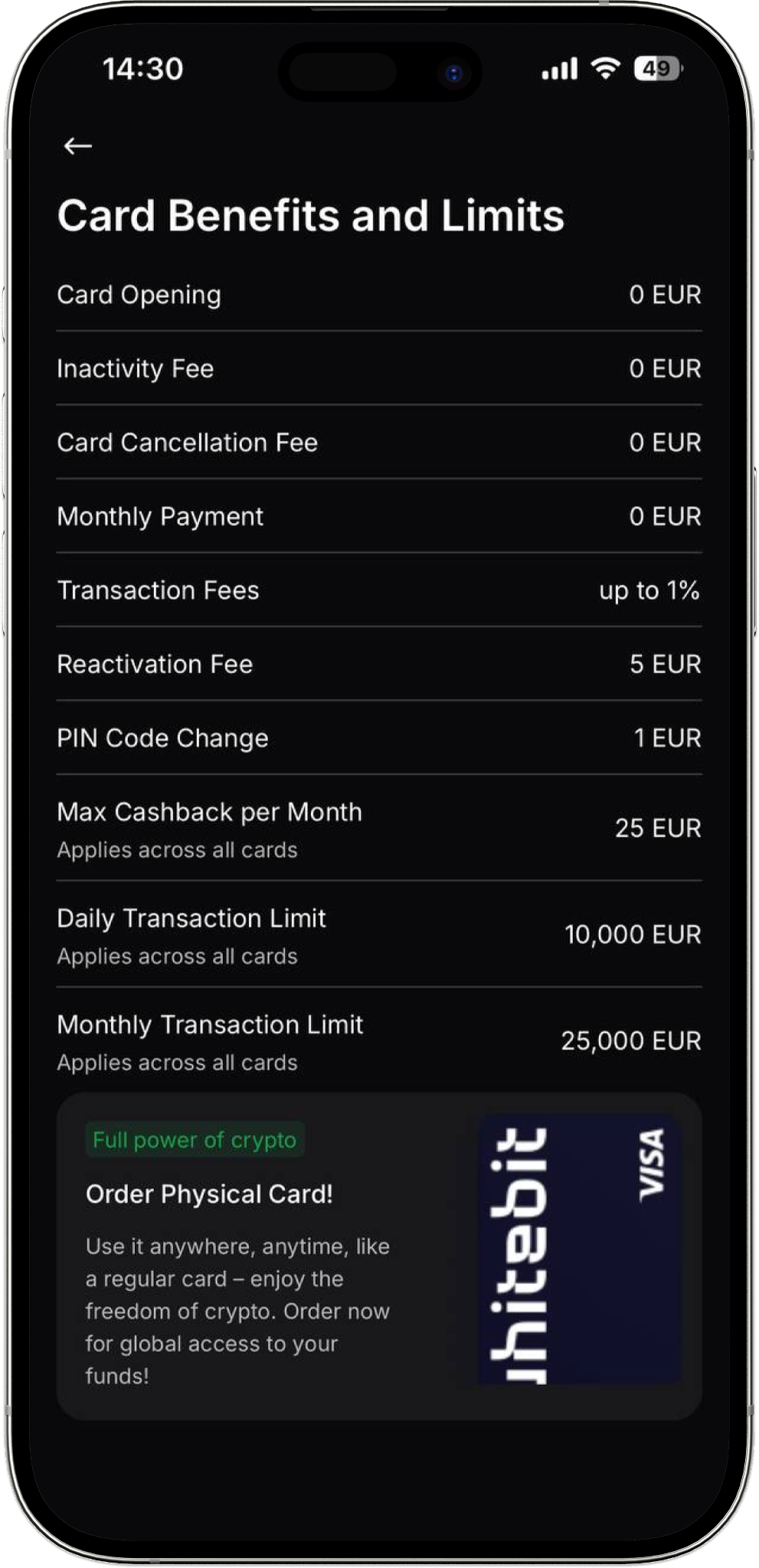Tap the PIN Code Change row
759x1568 pixels.
379,738
